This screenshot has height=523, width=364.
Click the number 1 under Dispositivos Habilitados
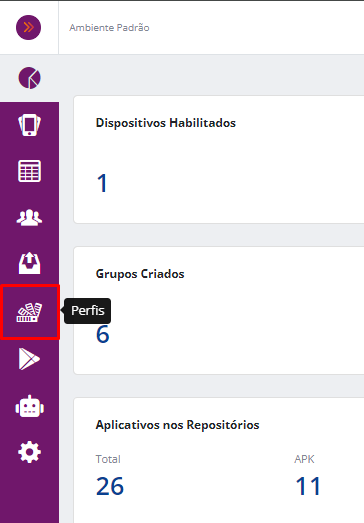point(102,183)
